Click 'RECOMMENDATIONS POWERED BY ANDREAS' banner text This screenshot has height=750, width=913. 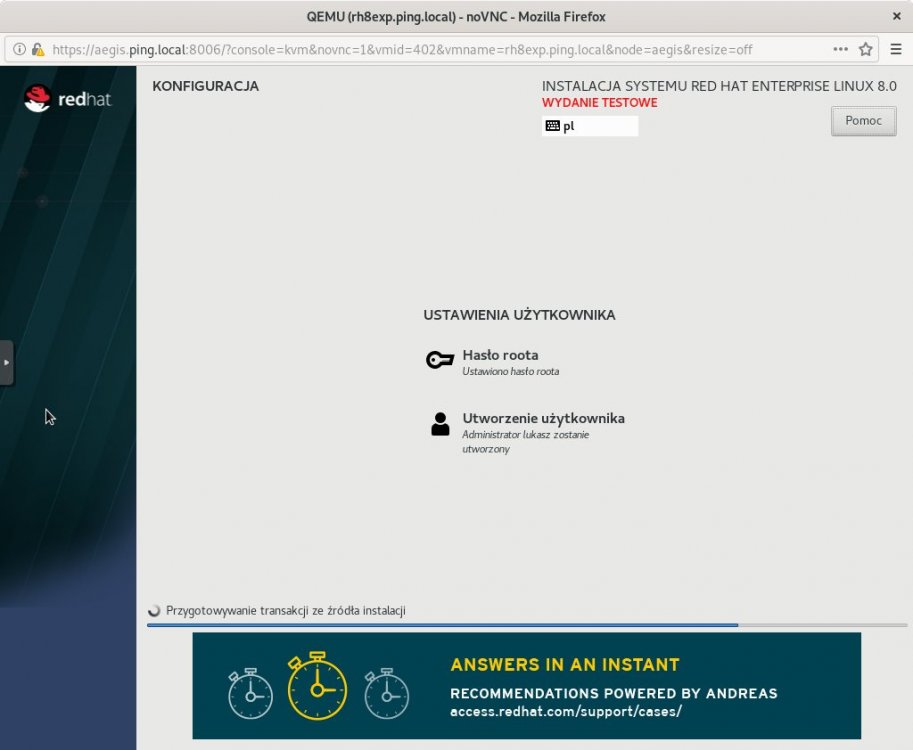tap(614, 694)
